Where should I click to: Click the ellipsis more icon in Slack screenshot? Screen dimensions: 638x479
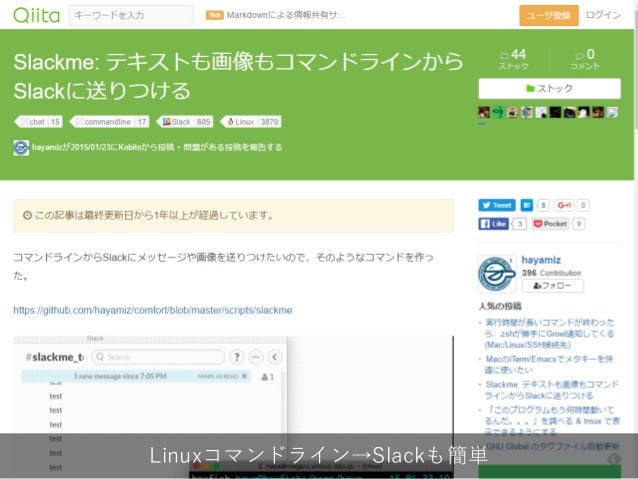pos(256,357)
